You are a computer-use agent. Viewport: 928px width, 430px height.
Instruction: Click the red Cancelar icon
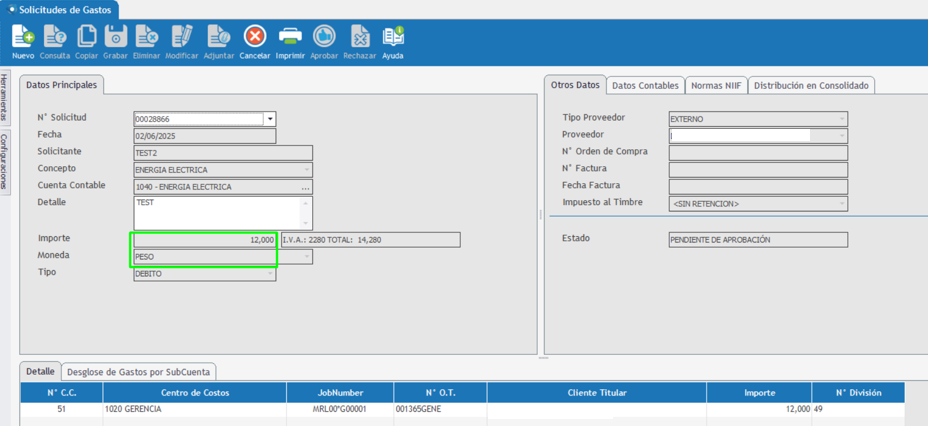point(255,38)
